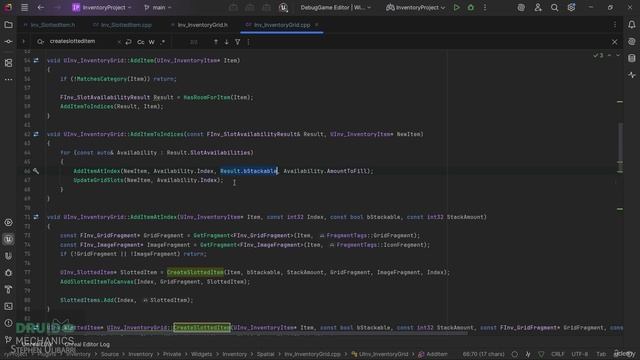
Task: Open Unreal Editor Log tab
Action: 87,344
